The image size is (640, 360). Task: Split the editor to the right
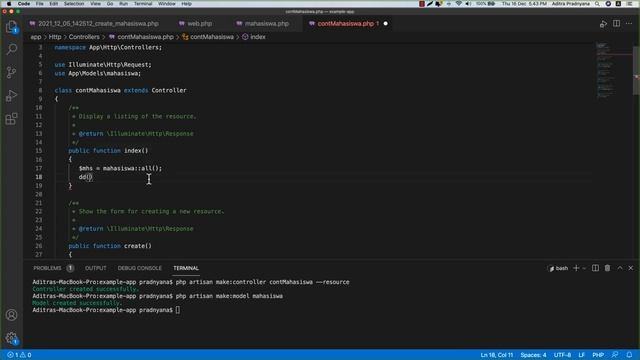pyautogui.click(x=616, y=24)
